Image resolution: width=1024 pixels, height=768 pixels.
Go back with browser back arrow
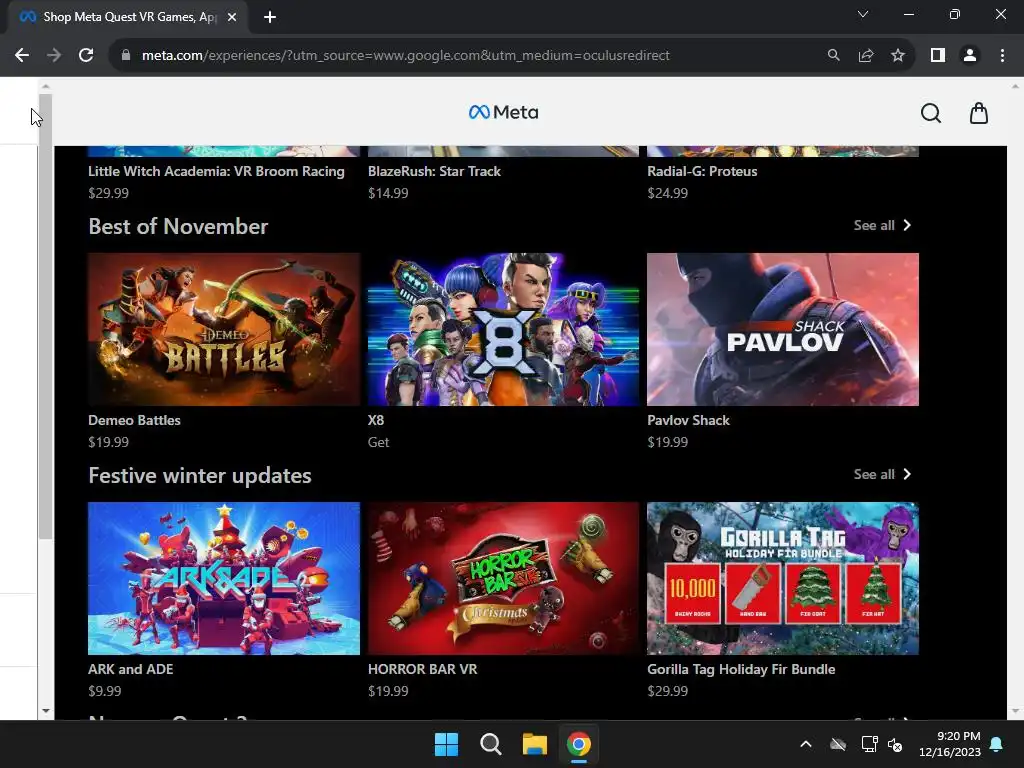click(x=22, y=56)
